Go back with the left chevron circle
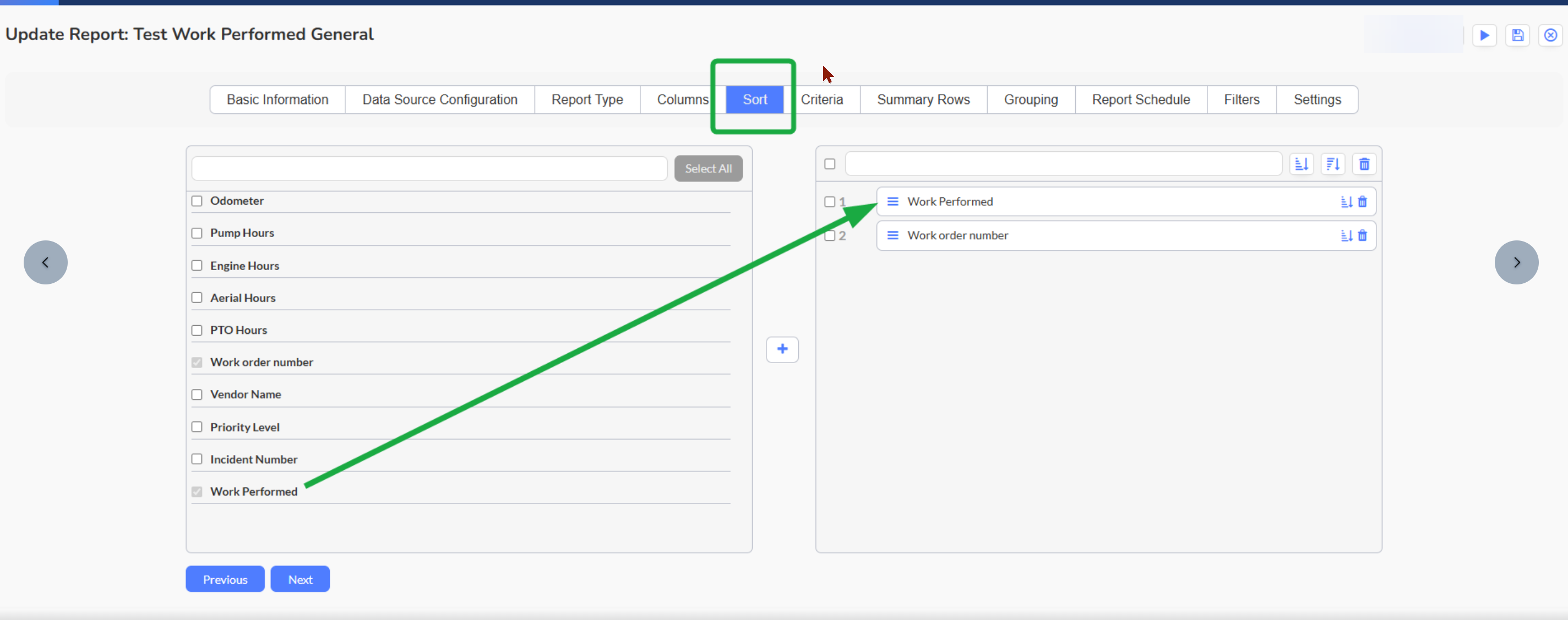Screen dimensions: 1568x620 (46, 262)
